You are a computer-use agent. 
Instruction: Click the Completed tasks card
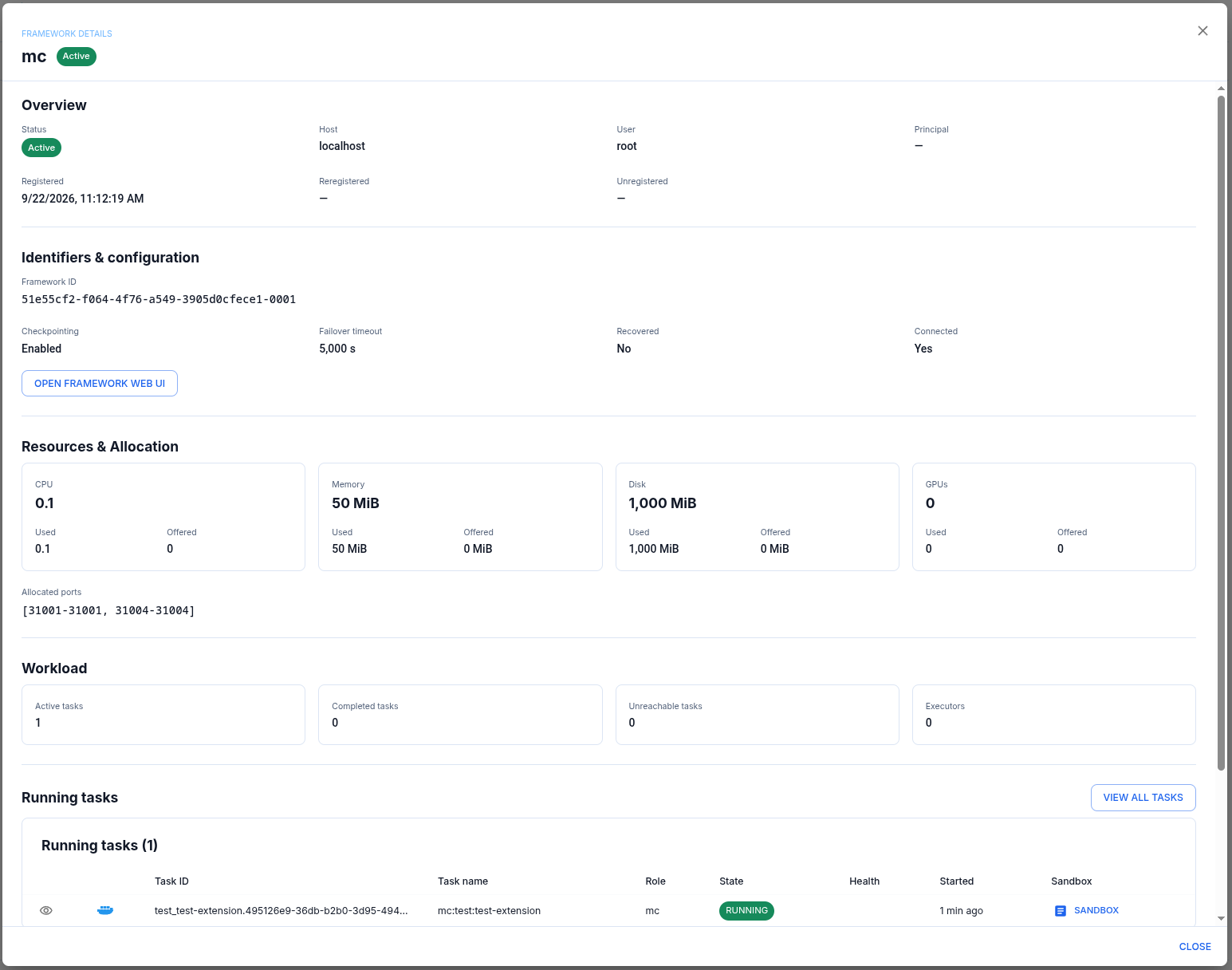click(460, 715)
